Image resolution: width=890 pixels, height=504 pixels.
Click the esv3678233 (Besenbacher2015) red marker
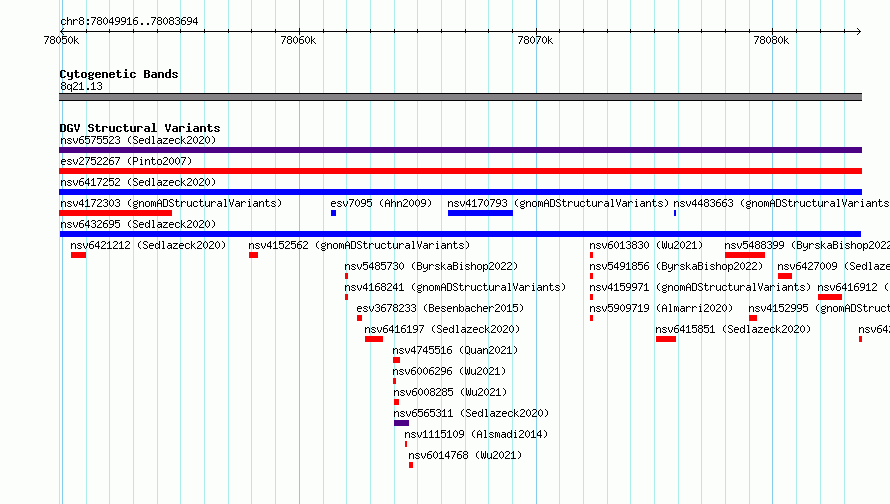(x=359, y=318)
